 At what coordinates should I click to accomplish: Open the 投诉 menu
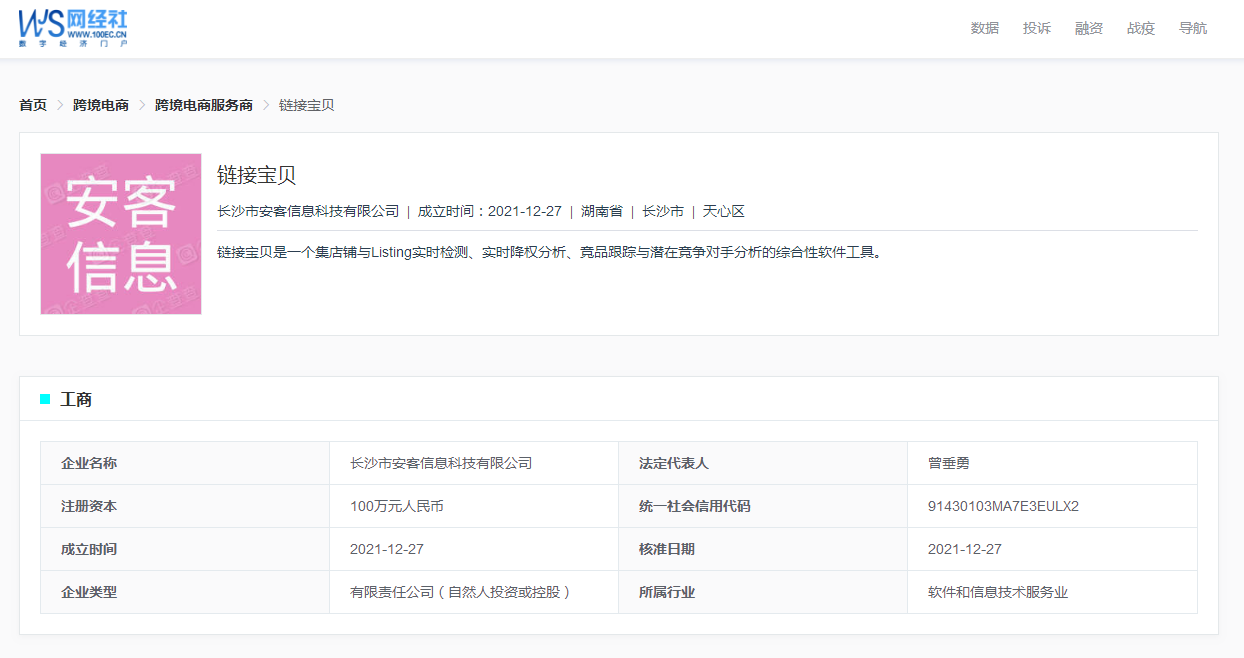[x=1037, y=28]
